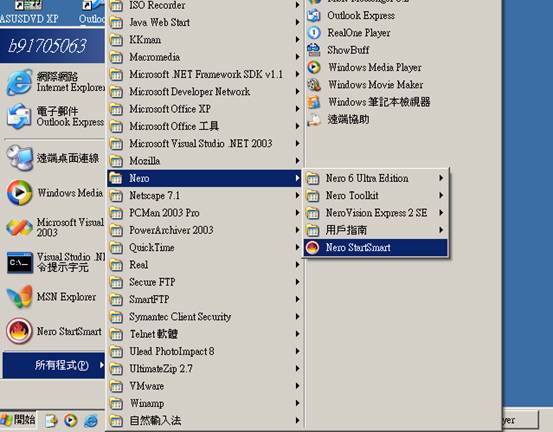This screenshot has height=432, width=553.
Task: Click the Windows Movie Maker icon
Action: pos(314,85)
